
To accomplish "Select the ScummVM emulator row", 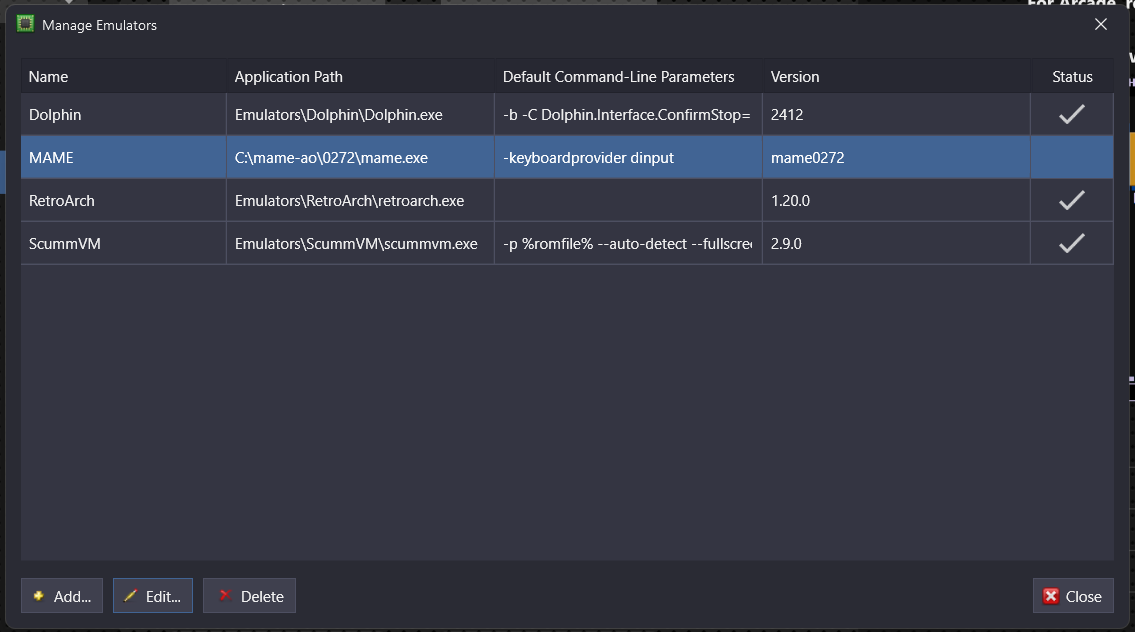I will coord(567,243).
